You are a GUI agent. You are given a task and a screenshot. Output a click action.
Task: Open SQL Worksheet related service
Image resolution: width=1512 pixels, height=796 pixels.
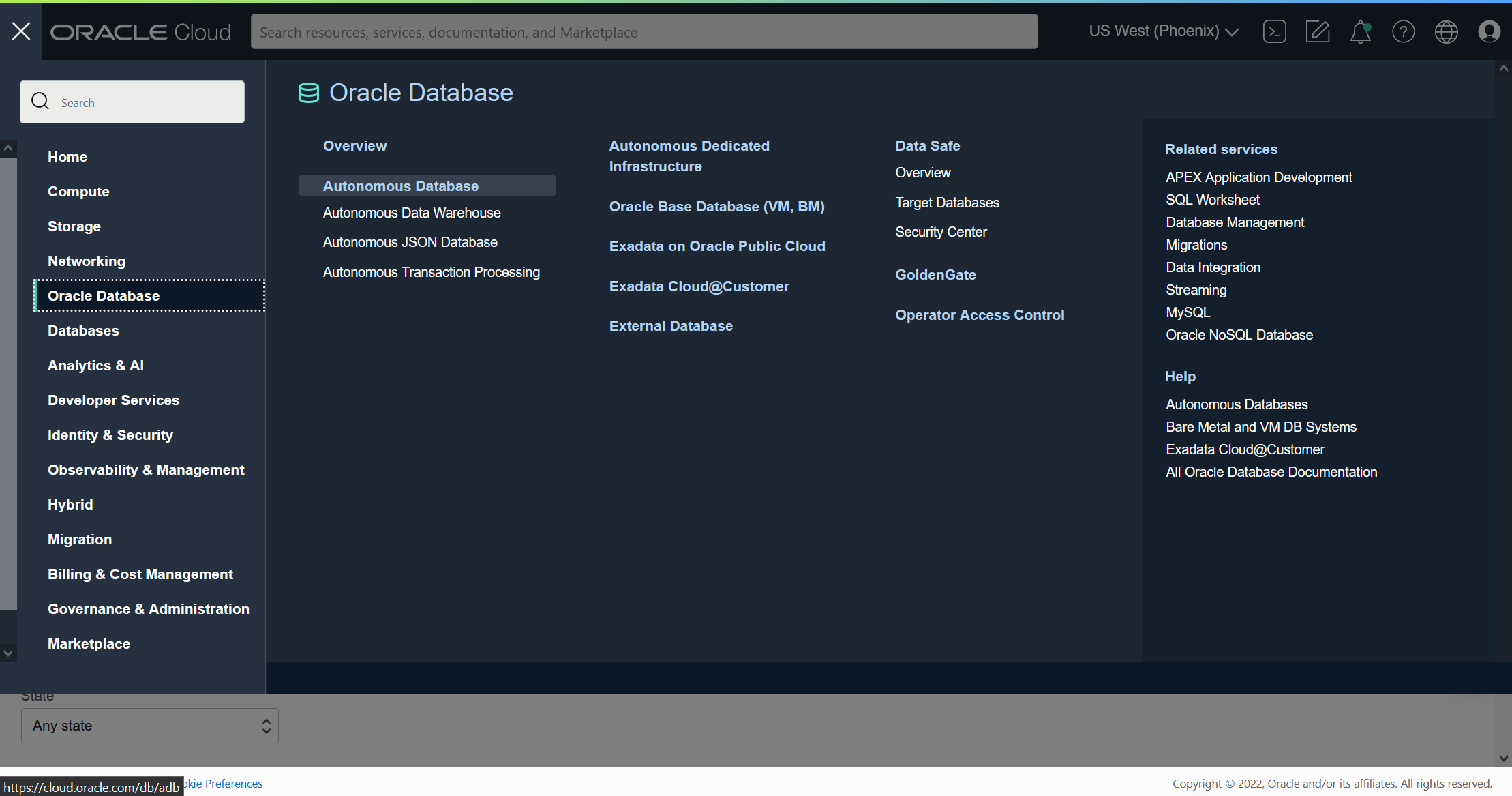click(1212, 200)
